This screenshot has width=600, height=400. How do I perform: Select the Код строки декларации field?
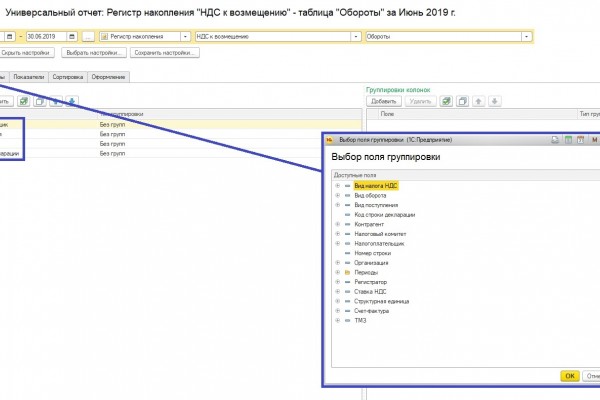pyautogui.click(x=385, y=215)
